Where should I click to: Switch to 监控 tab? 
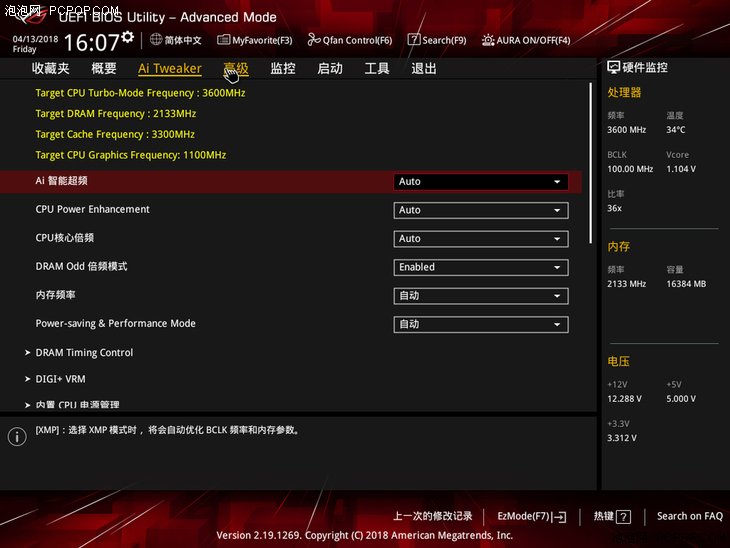283,68
